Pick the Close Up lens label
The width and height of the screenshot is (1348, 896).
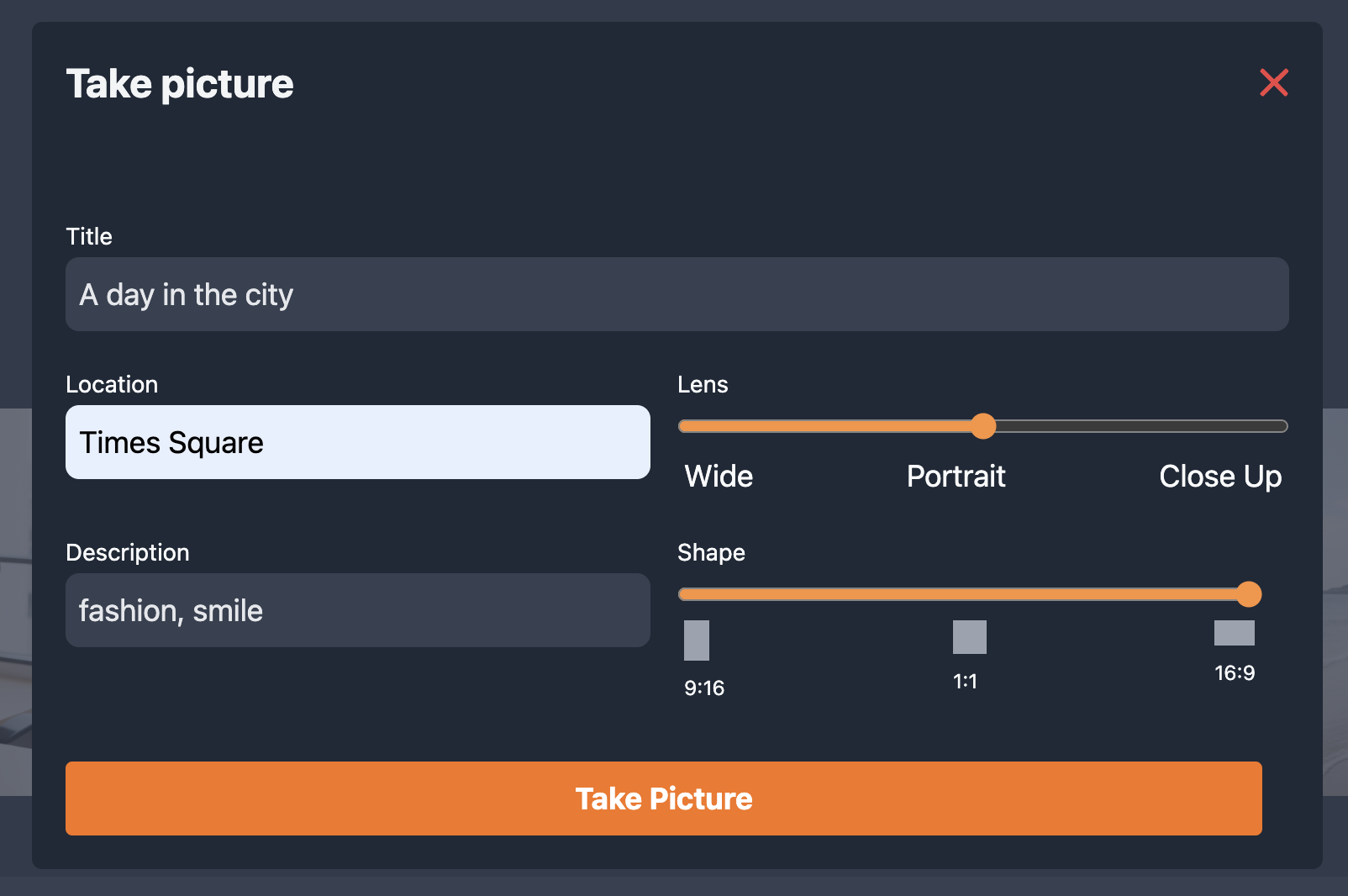pos(1219,477)
